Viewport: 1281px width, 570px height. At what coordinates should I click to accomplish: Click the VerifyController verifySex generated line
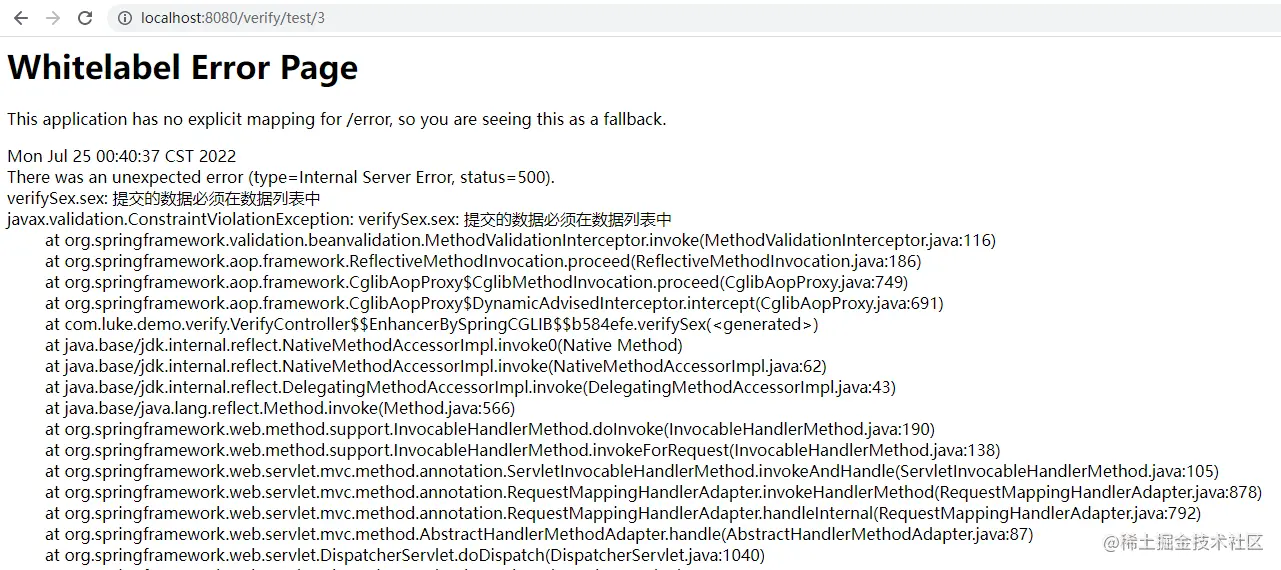(431, 324)
